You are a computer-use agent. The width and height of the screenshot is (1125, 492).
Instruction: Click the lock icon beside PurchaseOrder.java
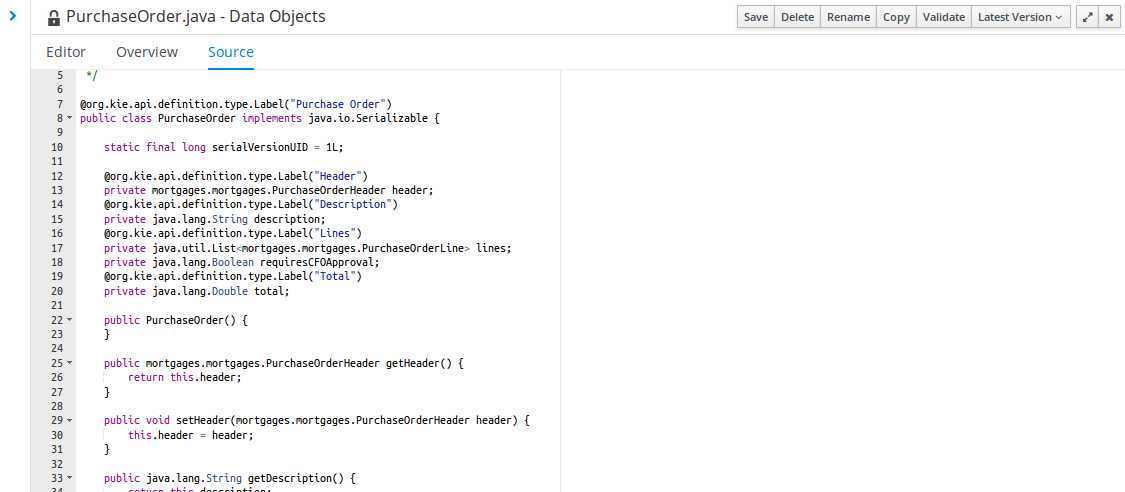click(54, 18)
